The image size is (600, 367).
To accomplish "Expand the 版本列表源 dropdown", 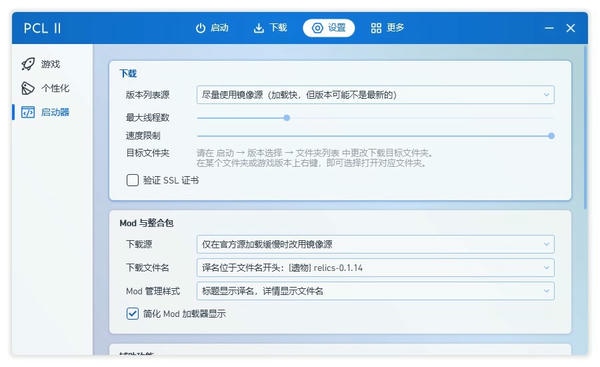I will pyautogui.click(x=375, y=95).
